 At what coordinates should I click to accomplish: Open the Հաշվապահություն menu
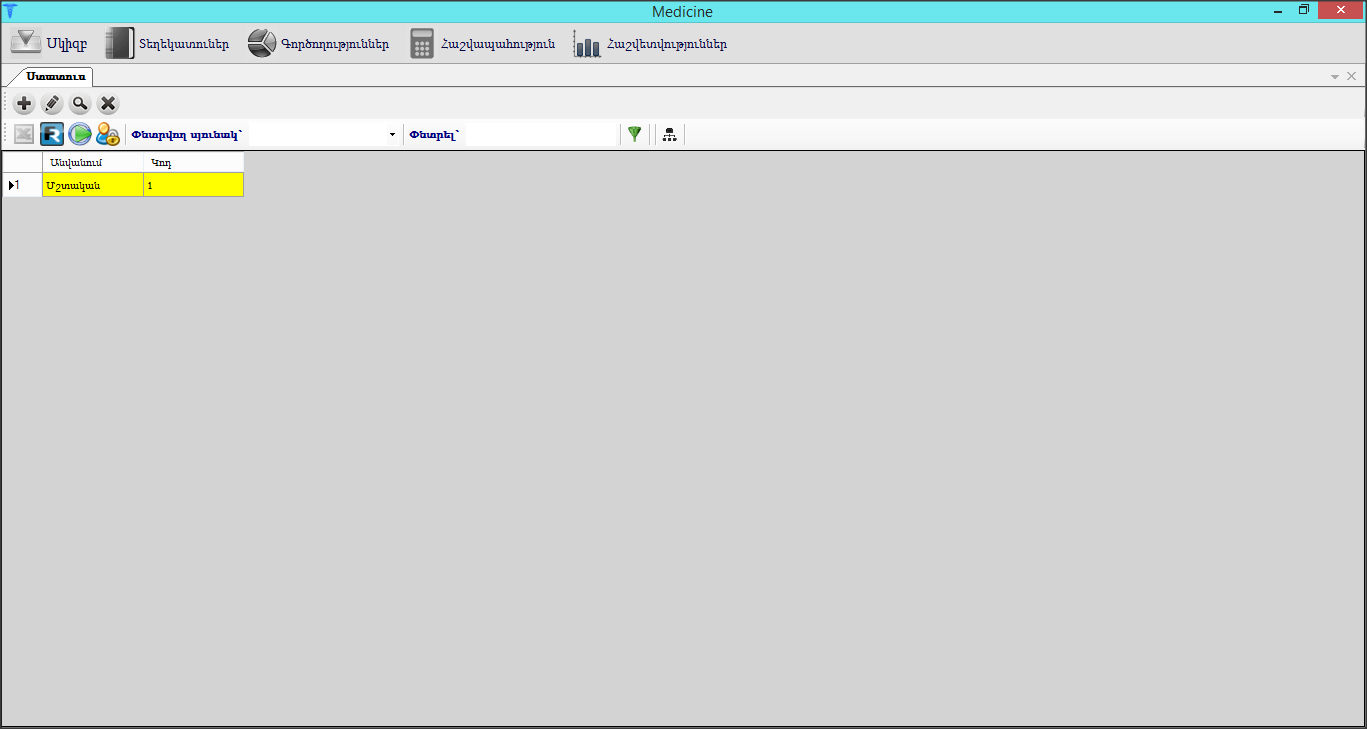482,44
